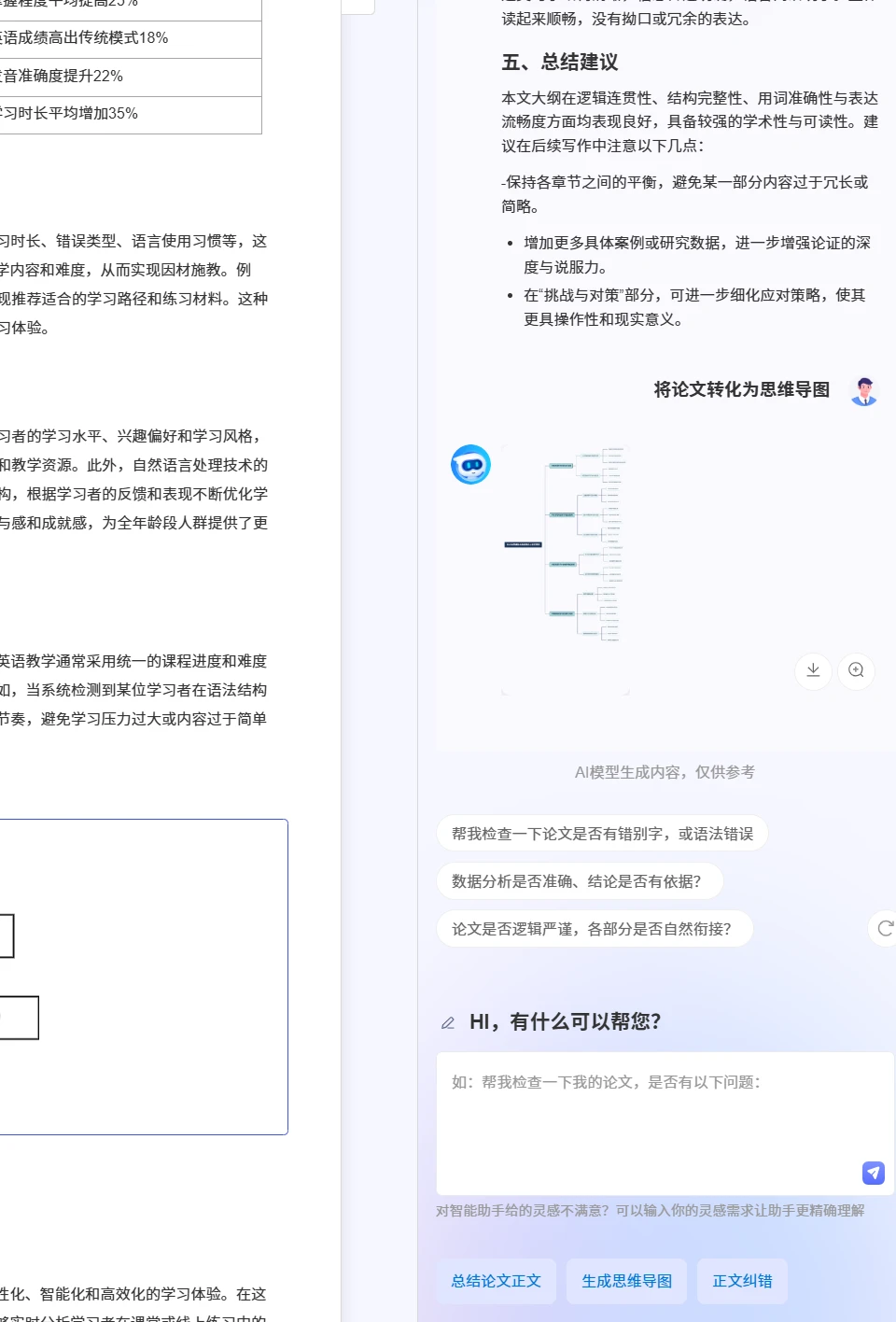896x1322 pixels.
Task: Focus the chat message input field
Action: pyautogui.click(x=665, y=1123)
